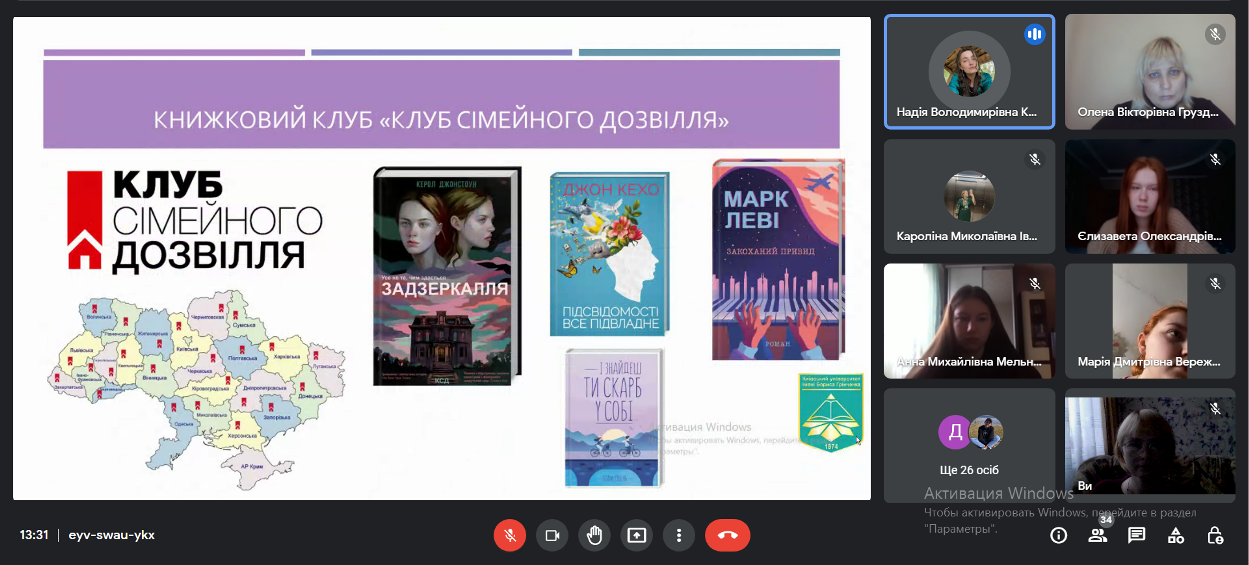
Task: Click the 'Д' avatar in the others tile
Action: tap(955, 432)
